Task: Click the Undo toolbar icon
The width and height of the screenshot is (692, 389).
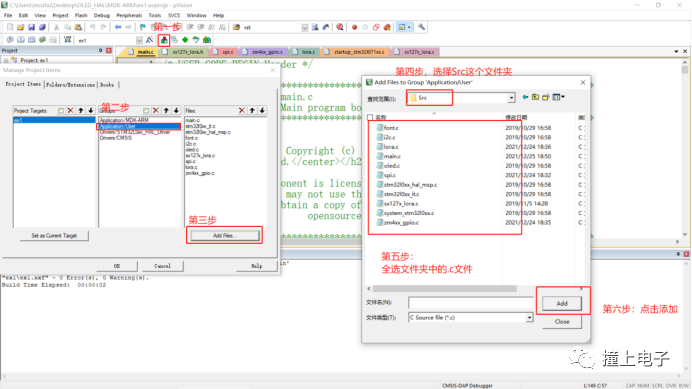Action: coord(92,27)
